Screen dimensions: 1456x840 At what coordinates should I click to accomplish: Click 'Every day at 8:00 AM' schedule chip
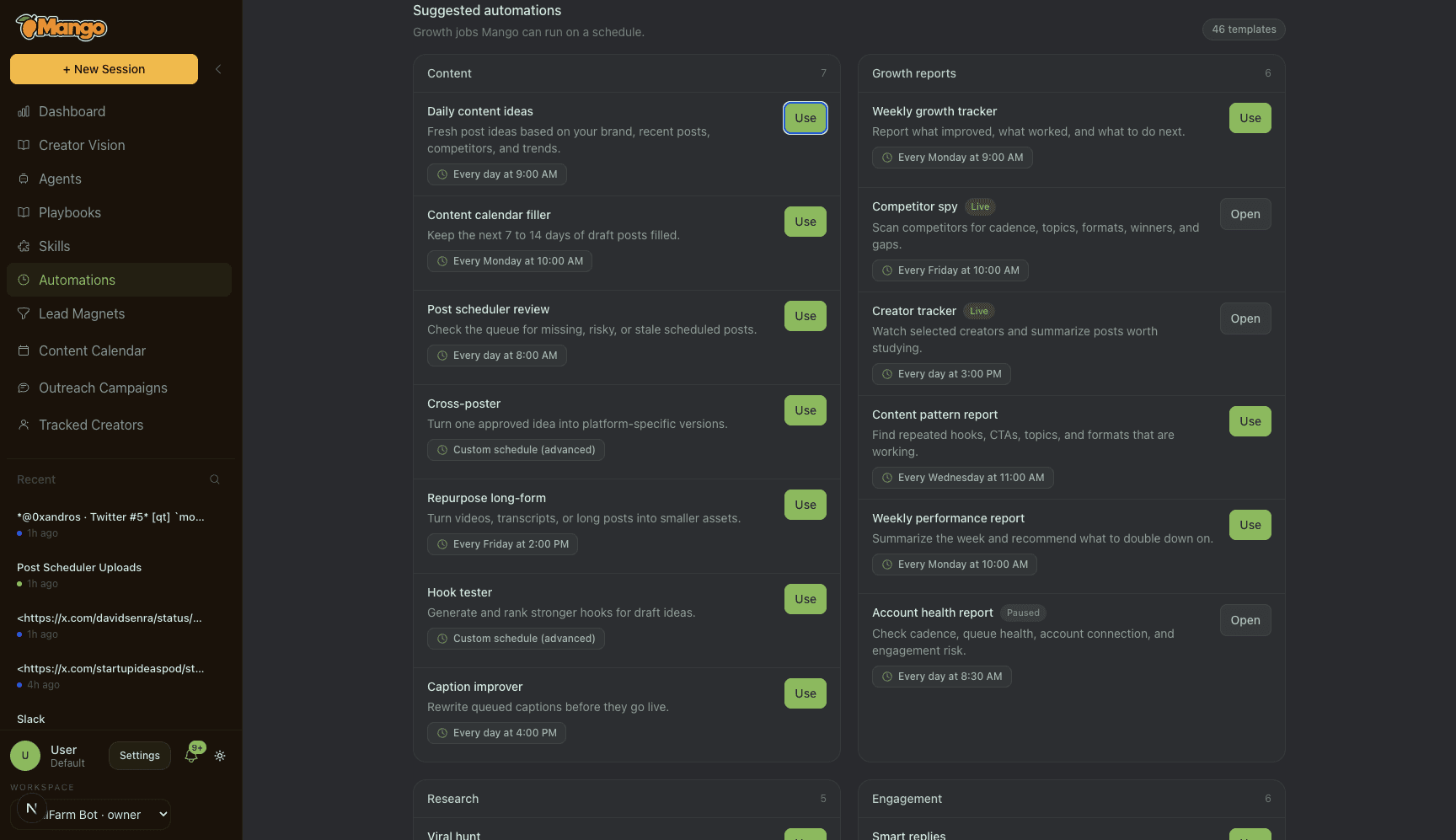point(497,356)
